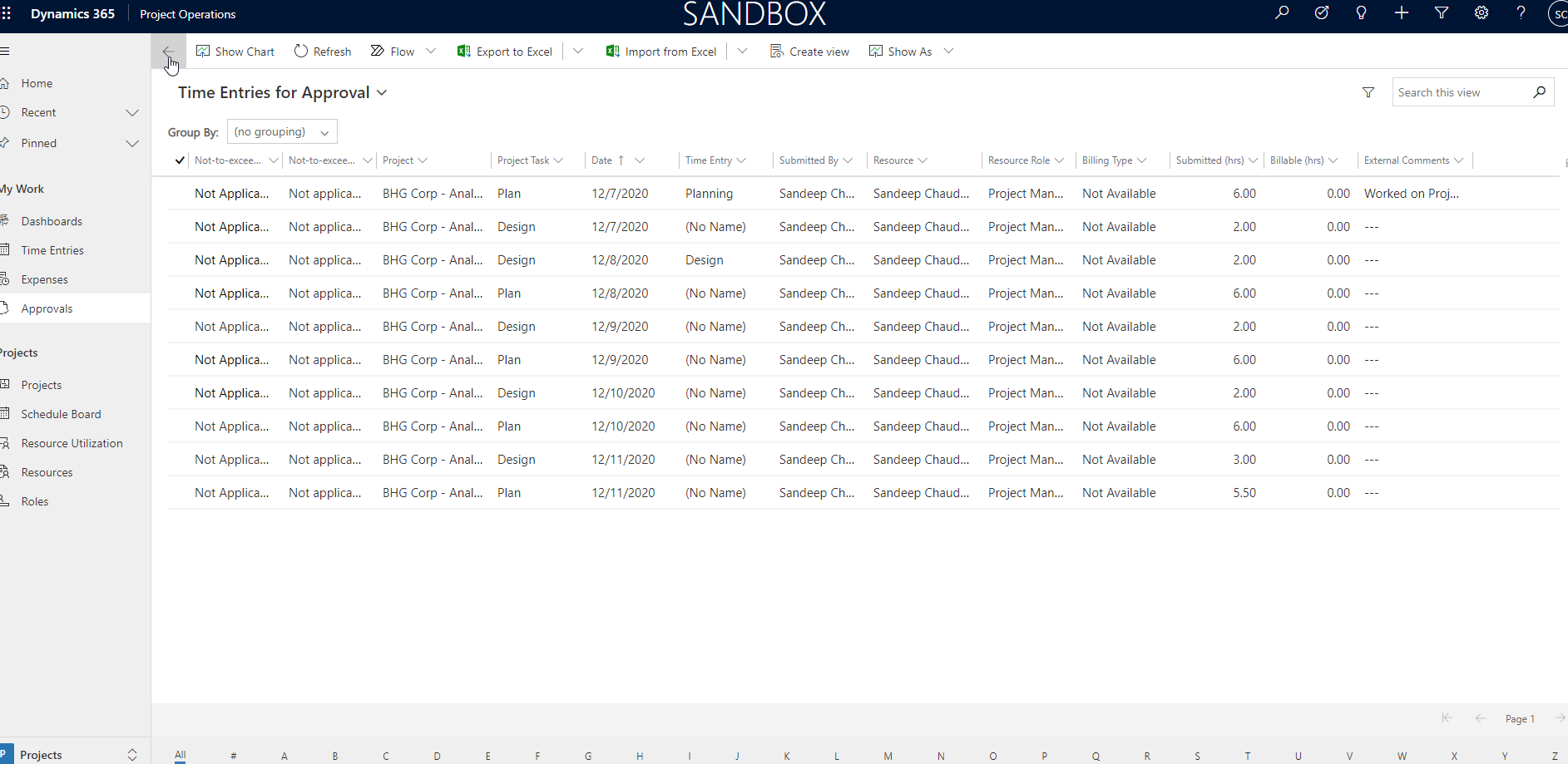Click the search magnifier icon in header
This screenshot has width=1568, height=764.
(x=1282, y=13)
